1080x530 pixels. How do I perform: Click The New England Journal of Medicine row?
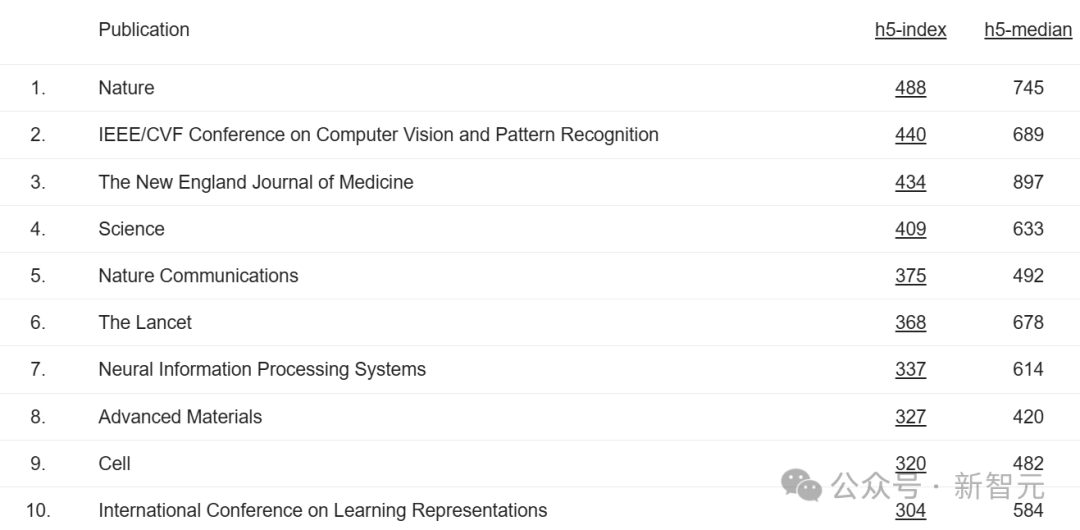[540, 182]
